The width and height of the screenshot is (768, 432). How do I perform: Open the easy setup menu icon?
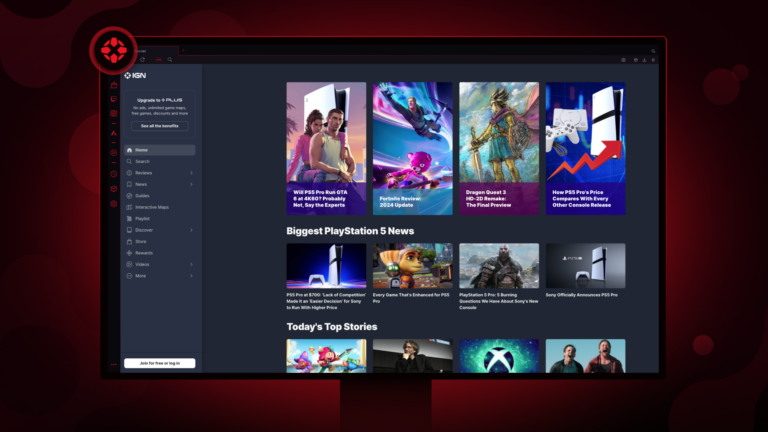653,60
